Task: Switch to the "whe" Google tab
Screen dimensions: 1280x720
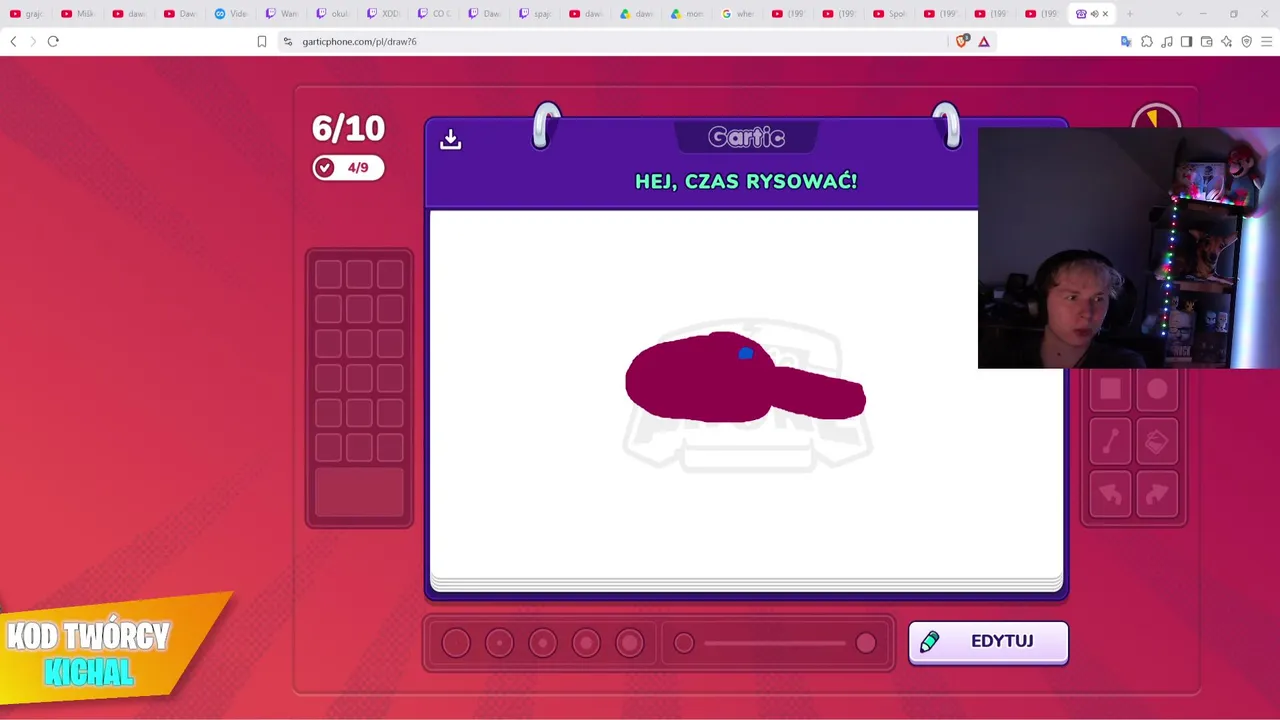Action: pyautogui.click(x=738, y=14)
